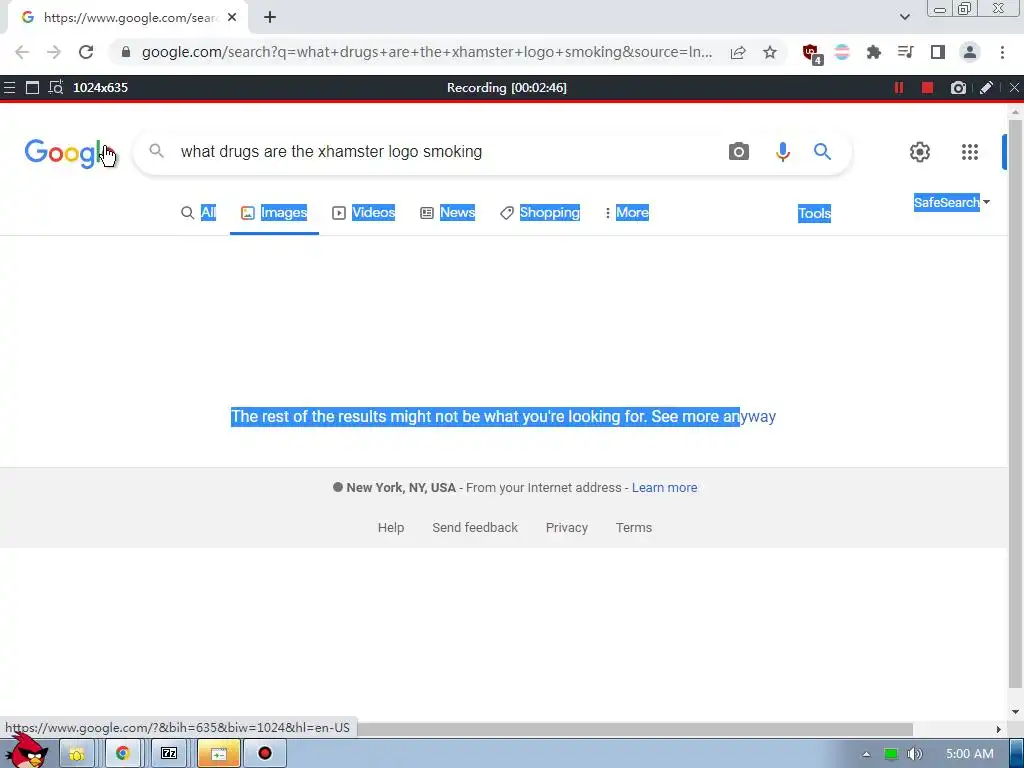
Task: Click the recorder region select icon
Action: click(56, 88)
